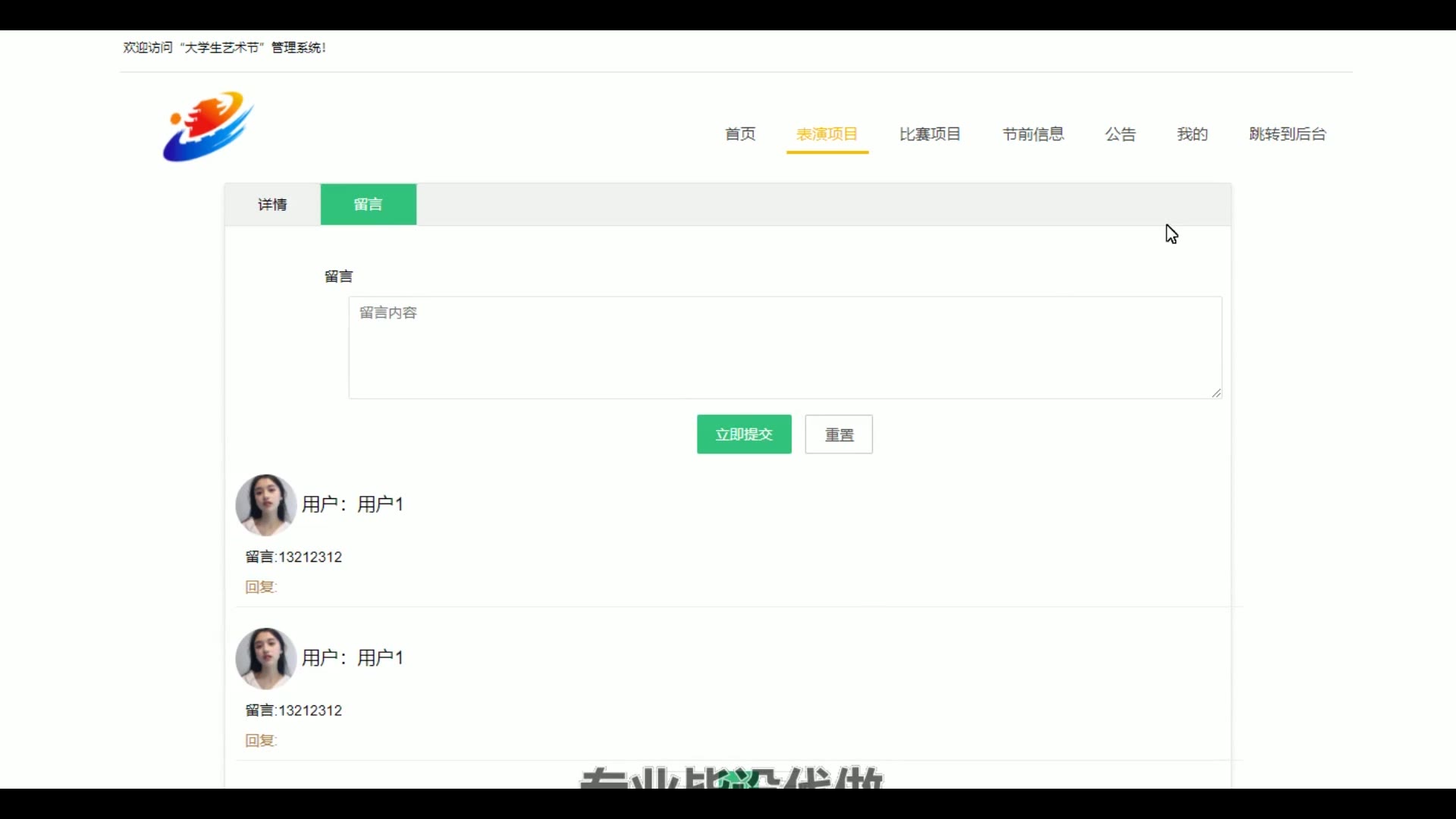Open 我的 navigation menu
The width and height of the screenshot is (1456, 819).
click(x=1192, y=134)
